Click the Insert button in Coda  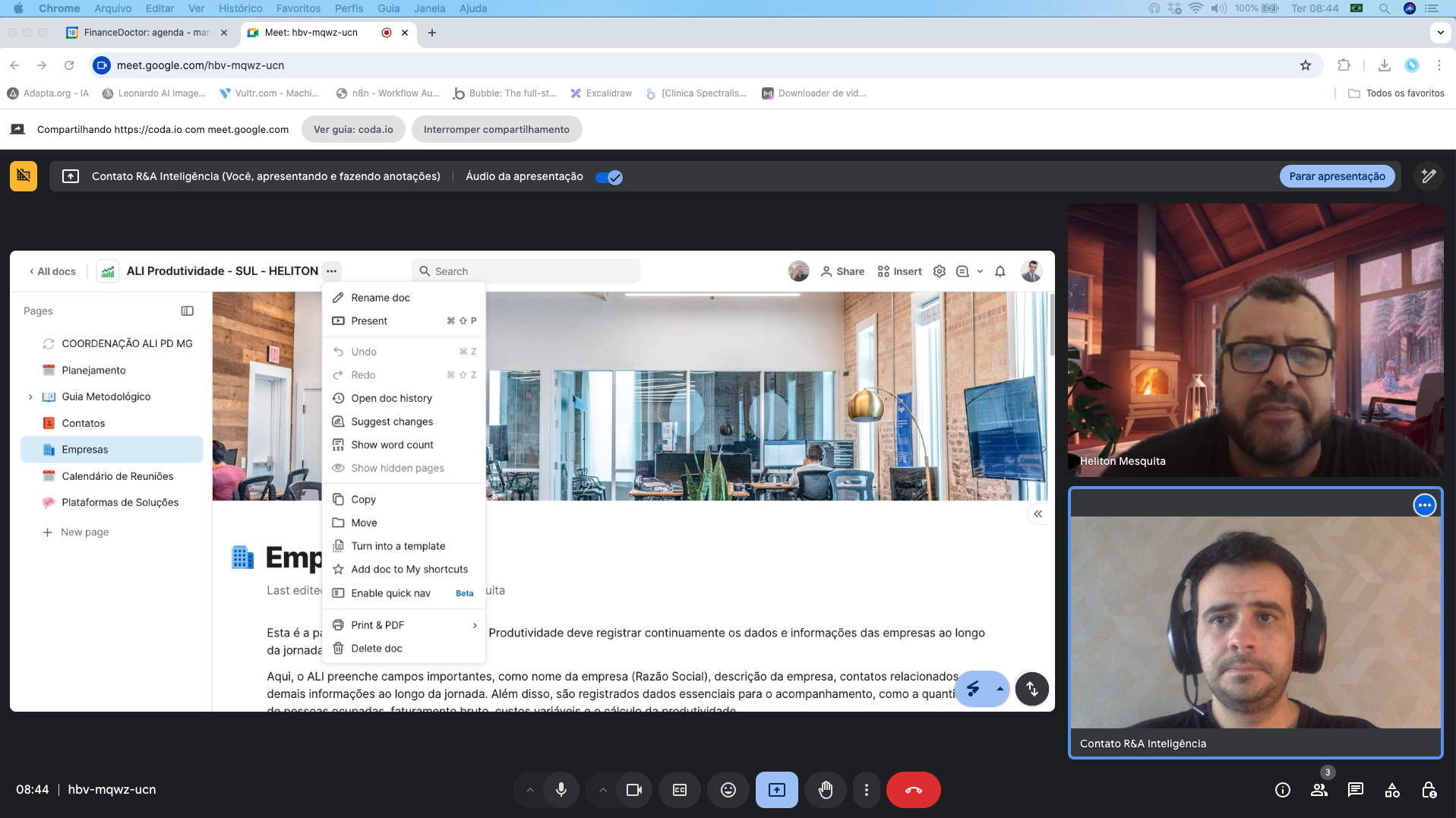[x=899, y=271]
